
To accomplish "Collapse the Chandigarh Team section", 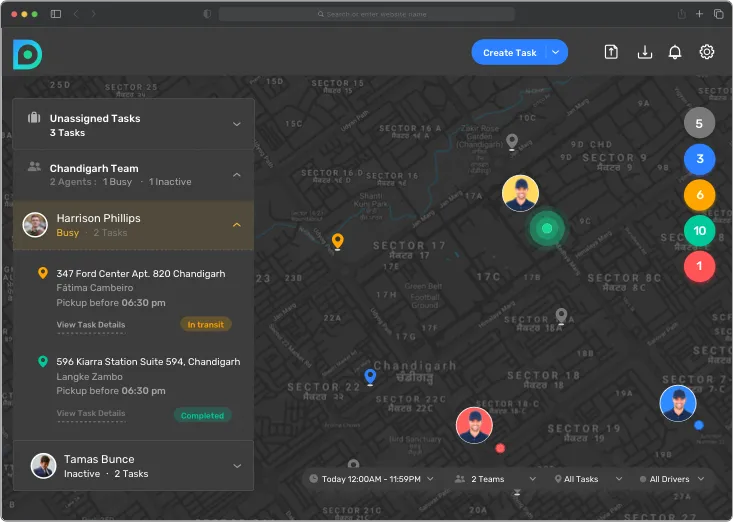I will pyautogui.click(x=237, y=175).
